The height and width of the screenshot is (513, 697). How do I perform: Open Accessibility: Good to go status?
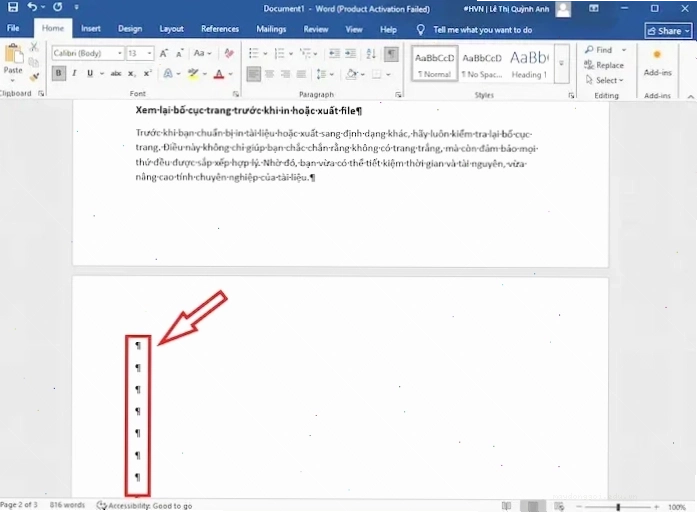[x=144, y=505]
